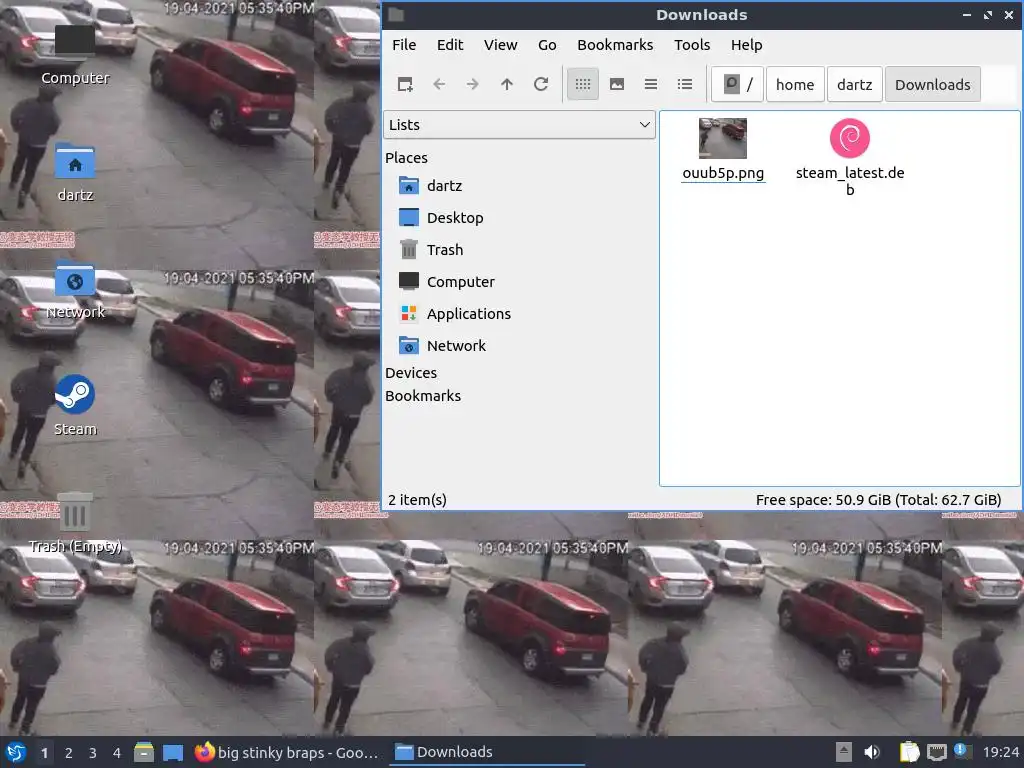The width and height of the screenshot is (1024, 768).
Task: Click the removable media eject tray icon
Action: click(844, 752)
